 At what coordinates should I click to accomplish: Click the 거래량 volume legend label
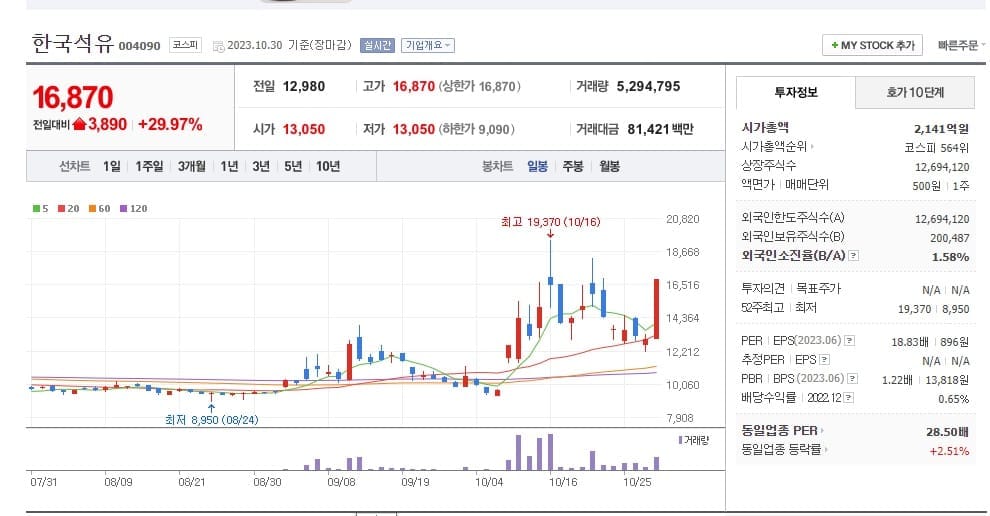point(694,440)
